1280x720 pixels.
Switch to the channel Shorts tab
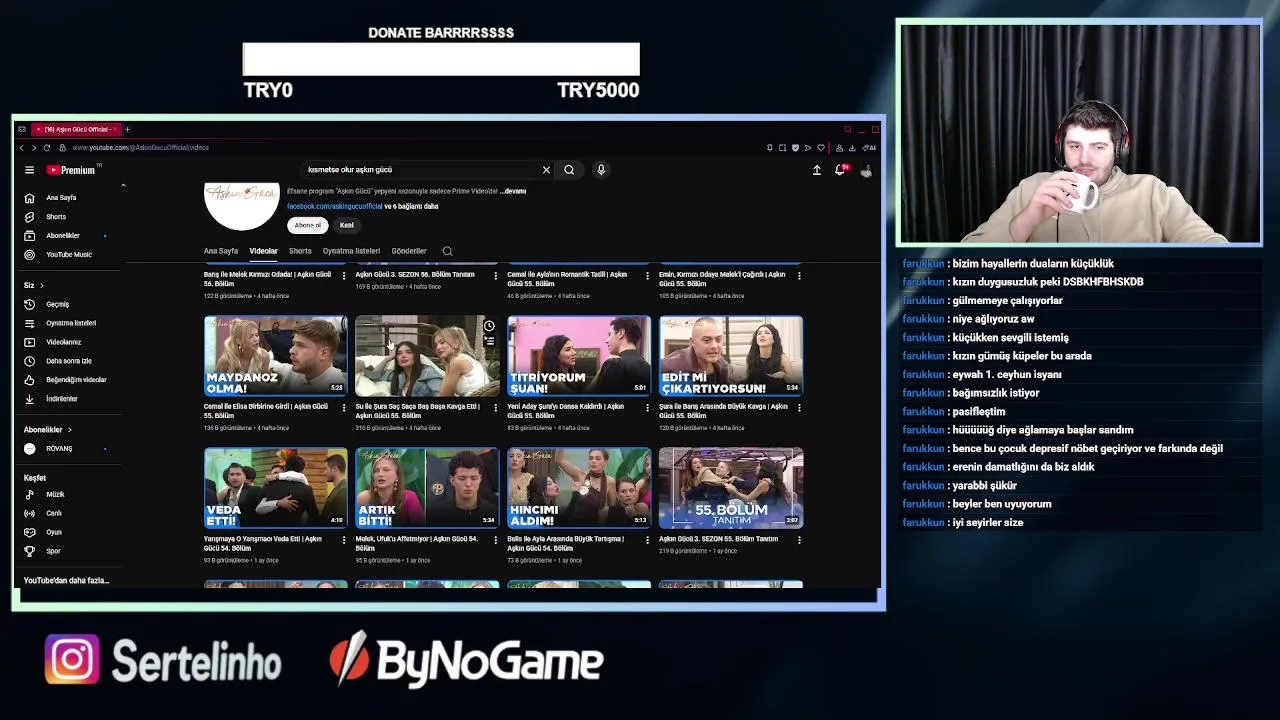(x=300, y=251)
